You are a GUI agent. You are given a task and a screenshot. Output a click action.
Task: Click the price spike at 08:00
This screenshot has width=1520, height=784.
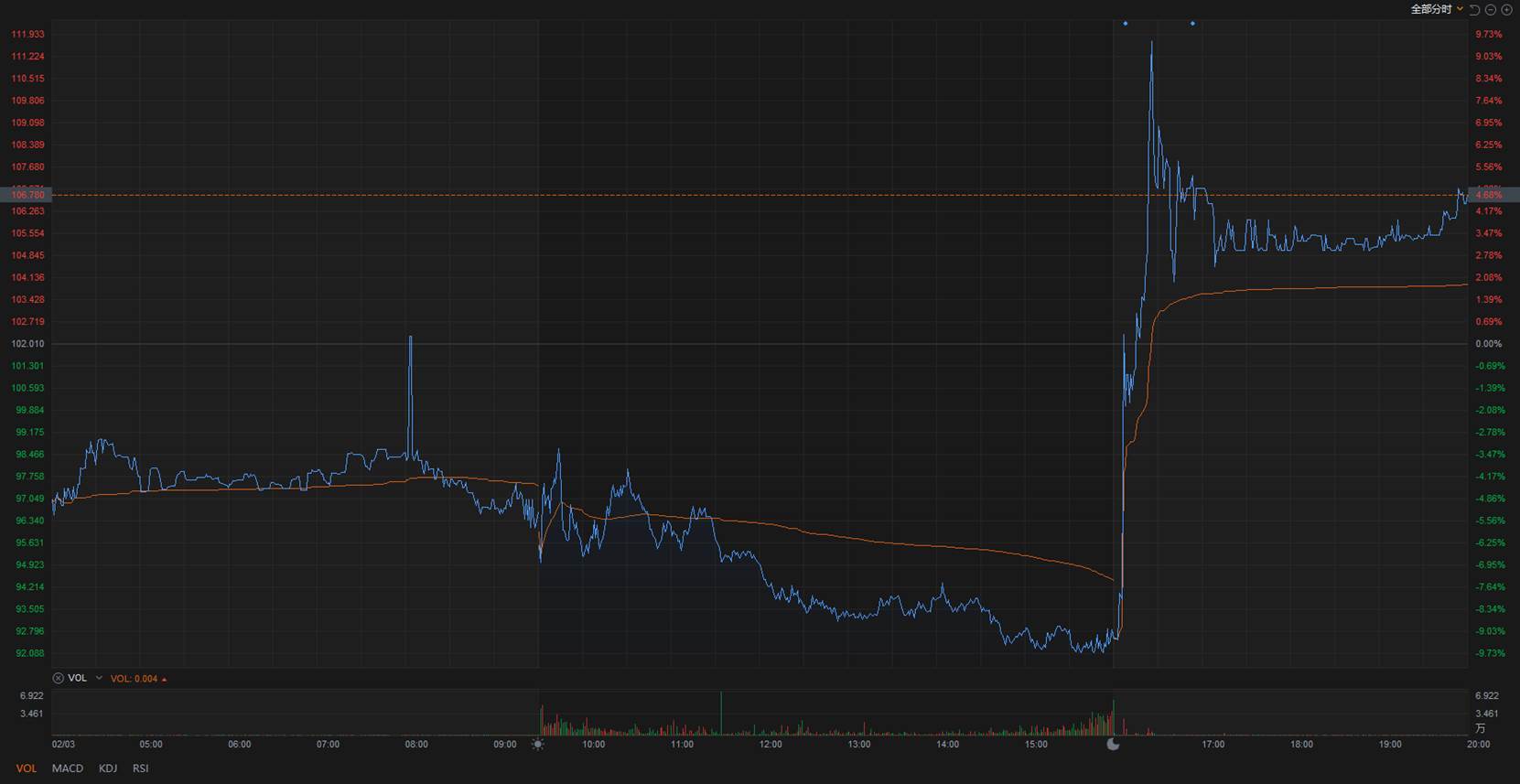point(410,338)
